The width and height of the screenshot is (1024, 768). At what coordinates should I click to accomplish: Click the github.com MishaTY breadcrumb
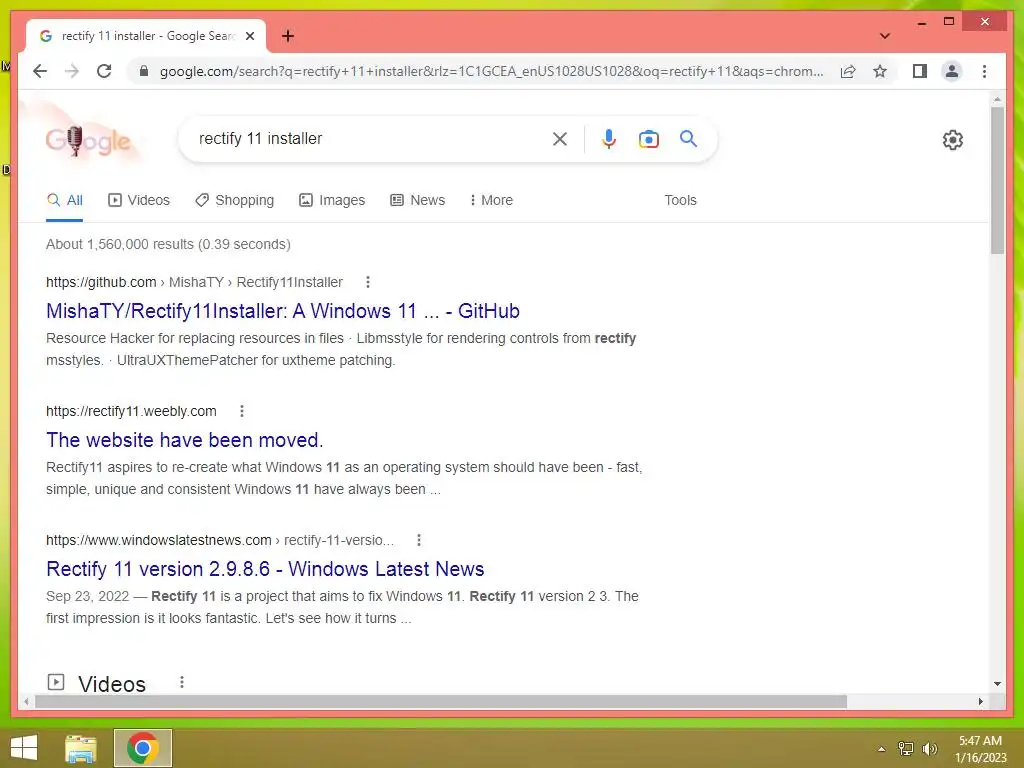(195, 282)
